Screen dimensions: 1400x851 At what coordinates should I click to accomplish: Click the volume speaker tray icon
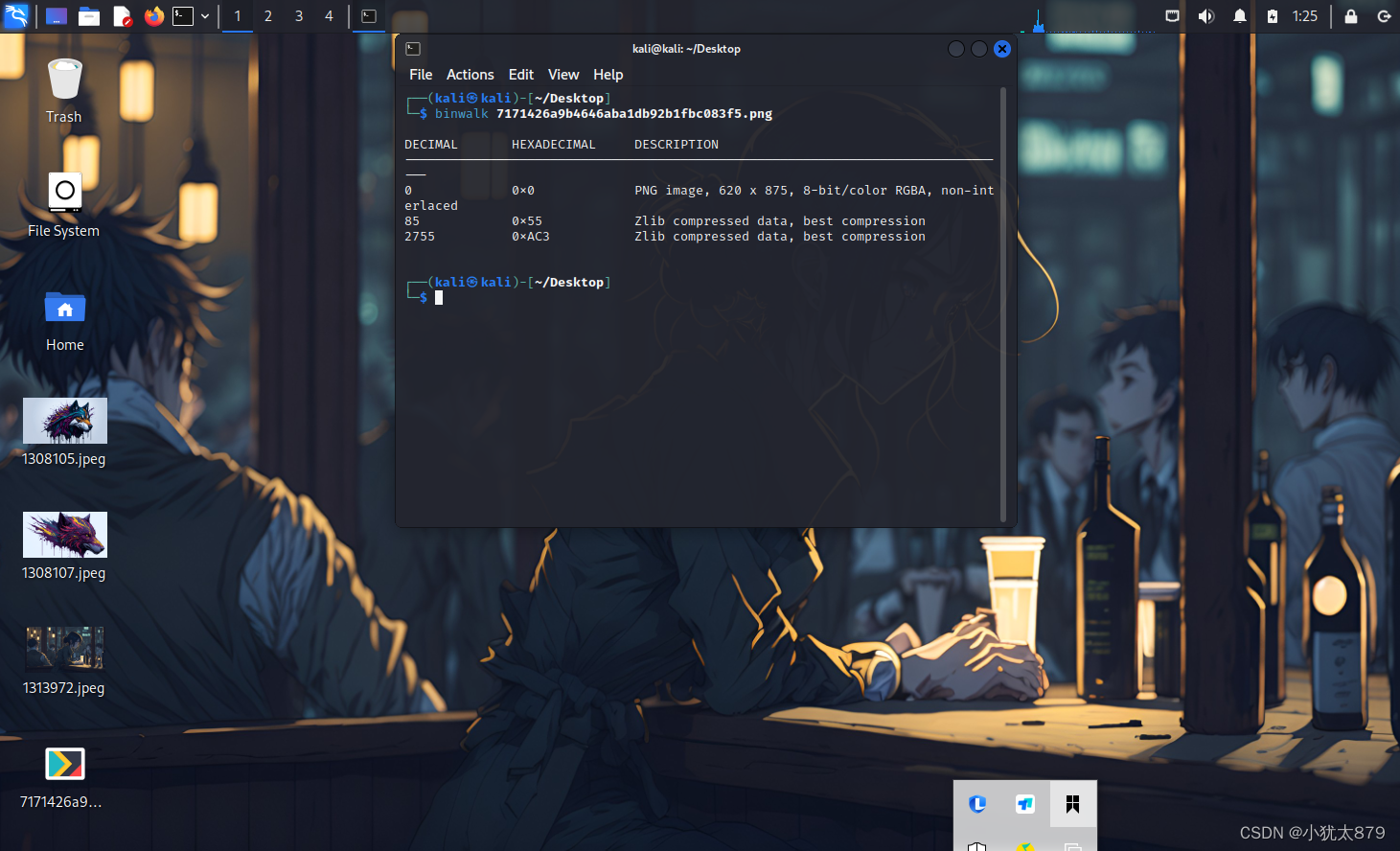coord(1206,16)
